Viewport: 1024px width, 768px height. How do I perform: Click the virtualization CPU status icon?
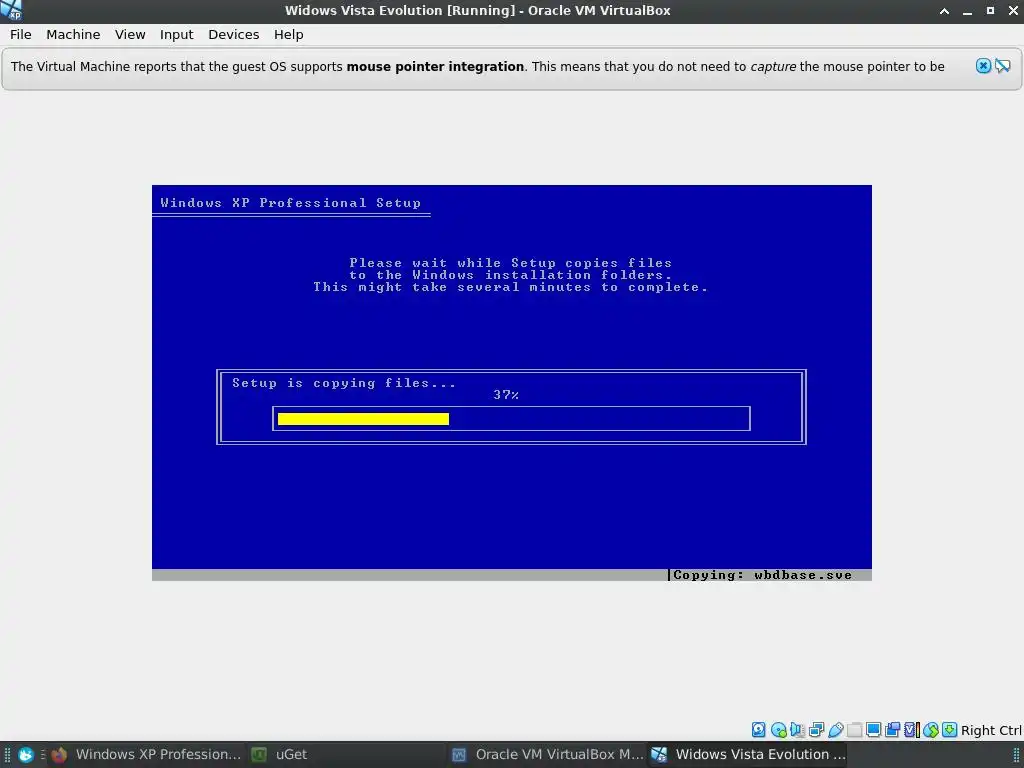[x=912, y=729]
